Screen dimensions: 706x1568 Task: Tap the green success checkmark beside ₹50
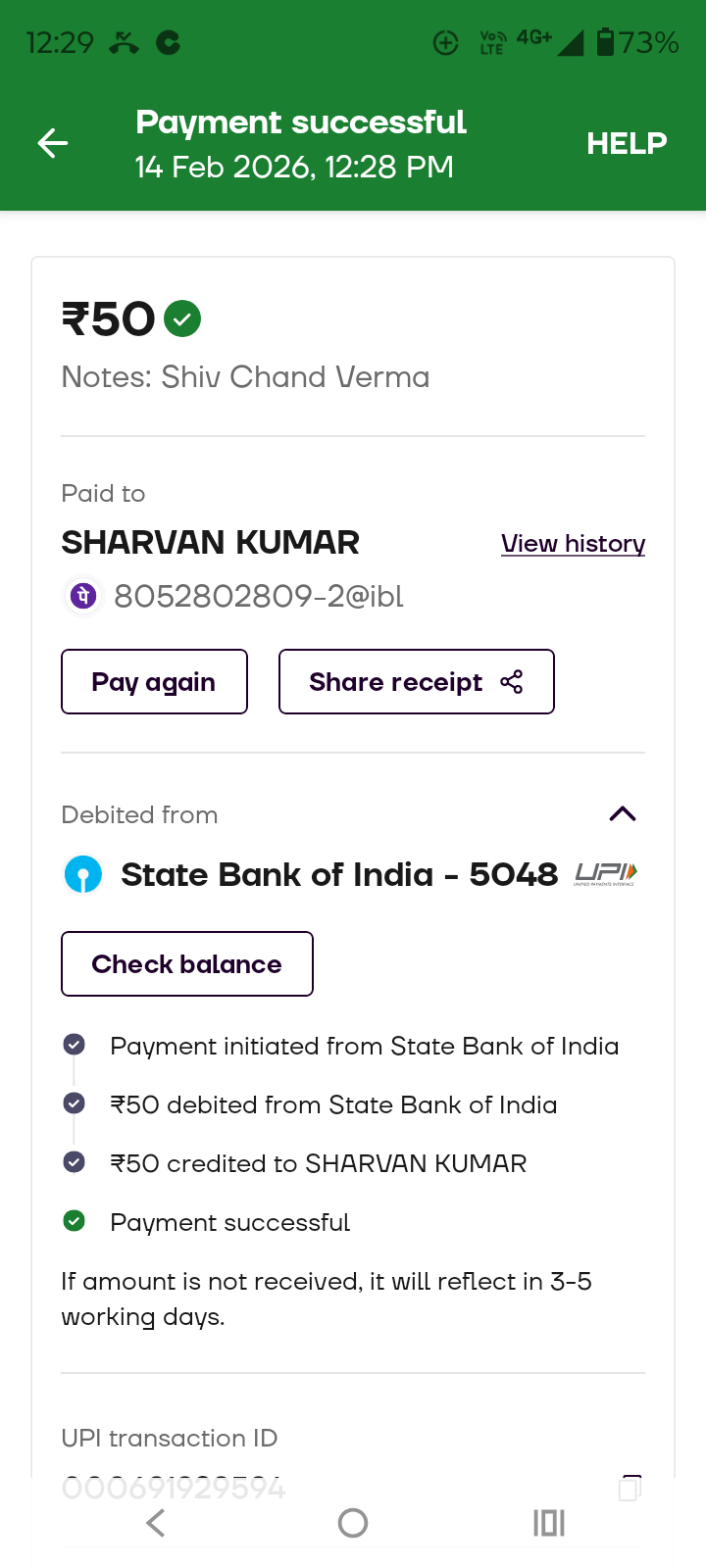click(182, 318)
